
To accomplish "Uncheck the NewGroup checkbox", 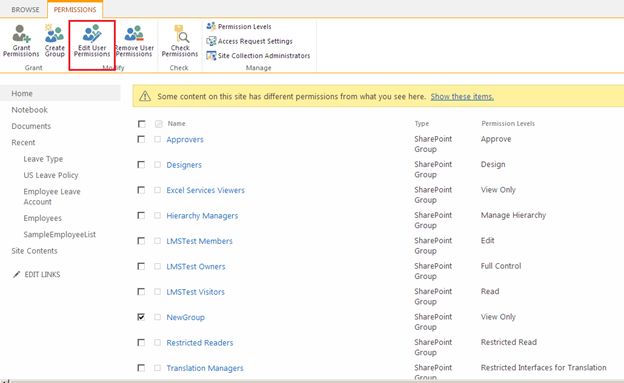I will pos(141,317).
